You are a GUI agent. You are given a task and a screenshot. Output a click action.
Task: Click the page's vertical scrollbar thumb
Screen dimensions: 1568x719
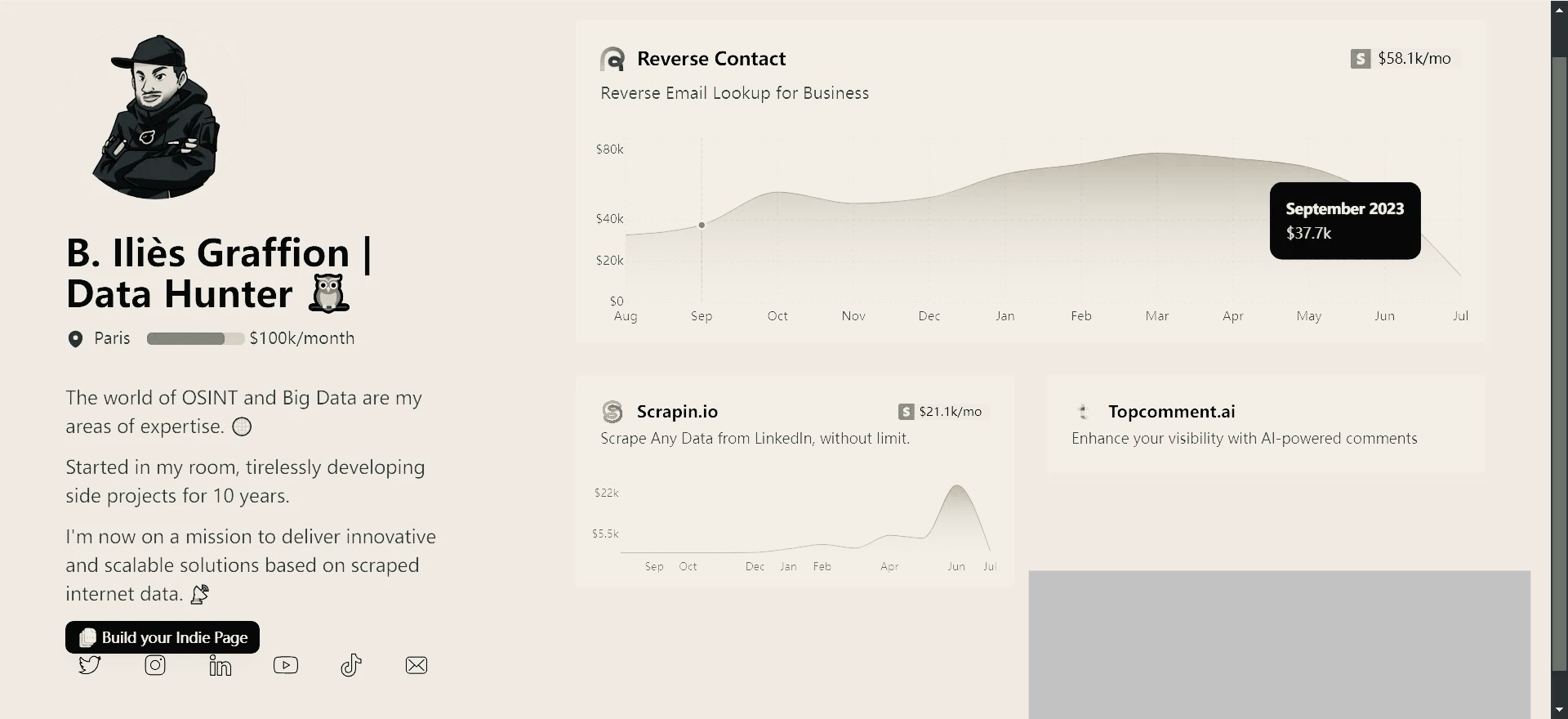click(1559, 359)
